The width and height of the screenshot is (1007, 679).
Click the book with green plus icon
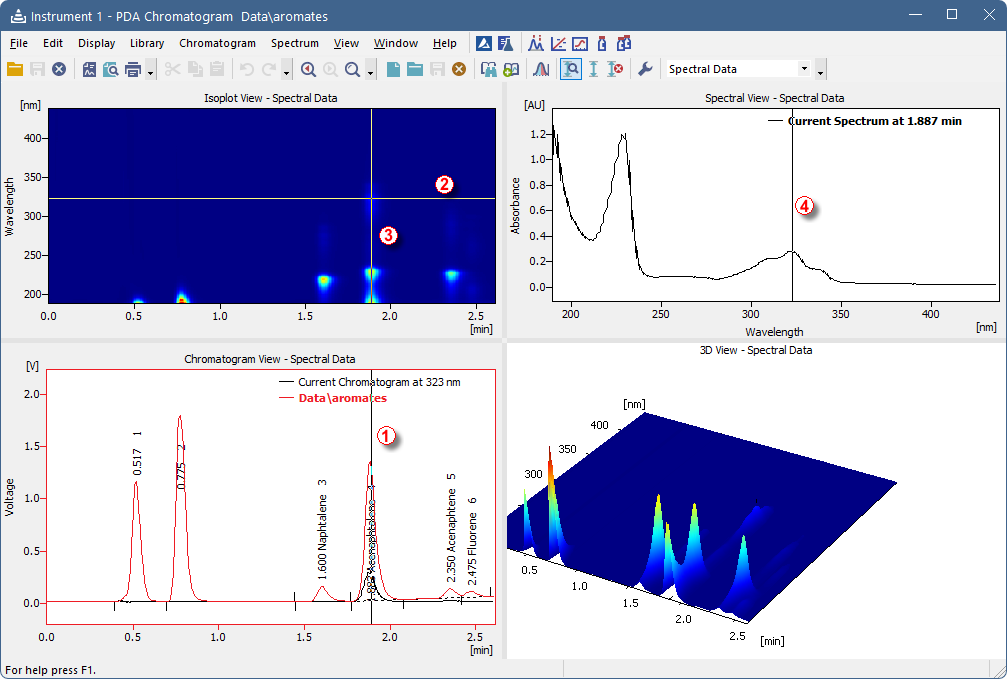pos(511,69)
